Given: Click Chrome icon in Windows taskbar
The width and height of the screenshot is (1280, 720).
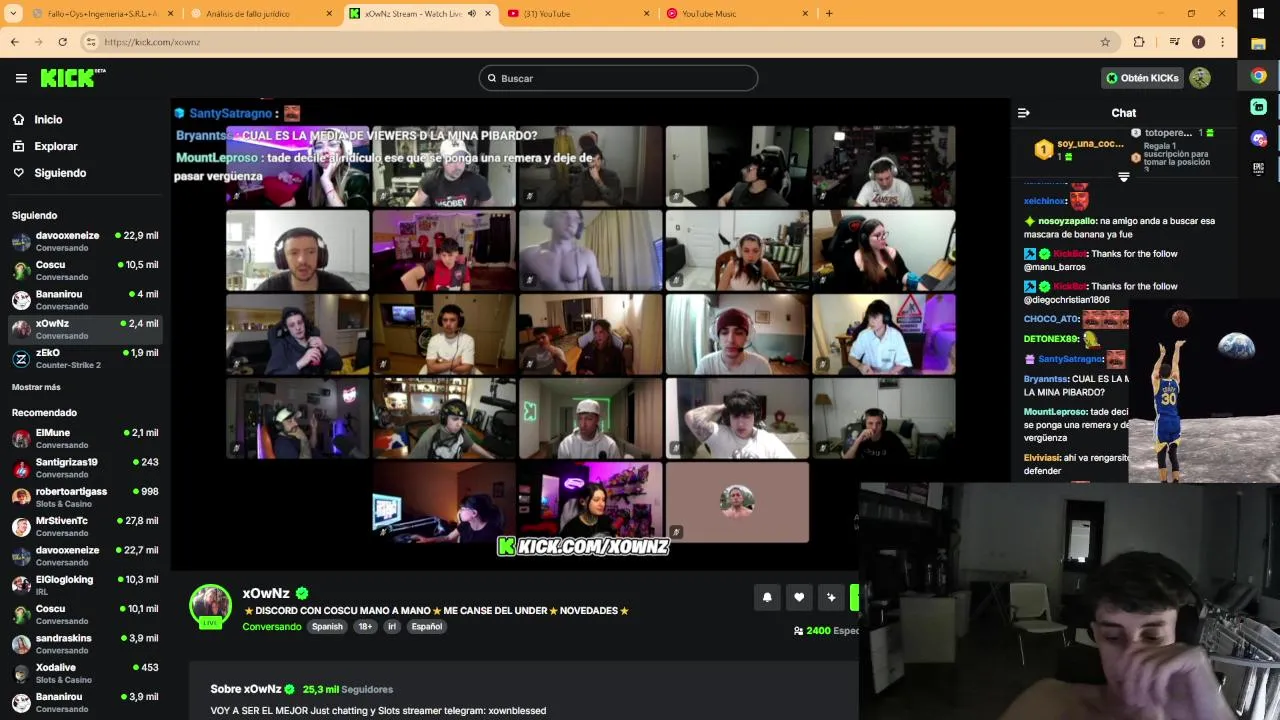Looking at the screenshot, I should (1259, 76).
